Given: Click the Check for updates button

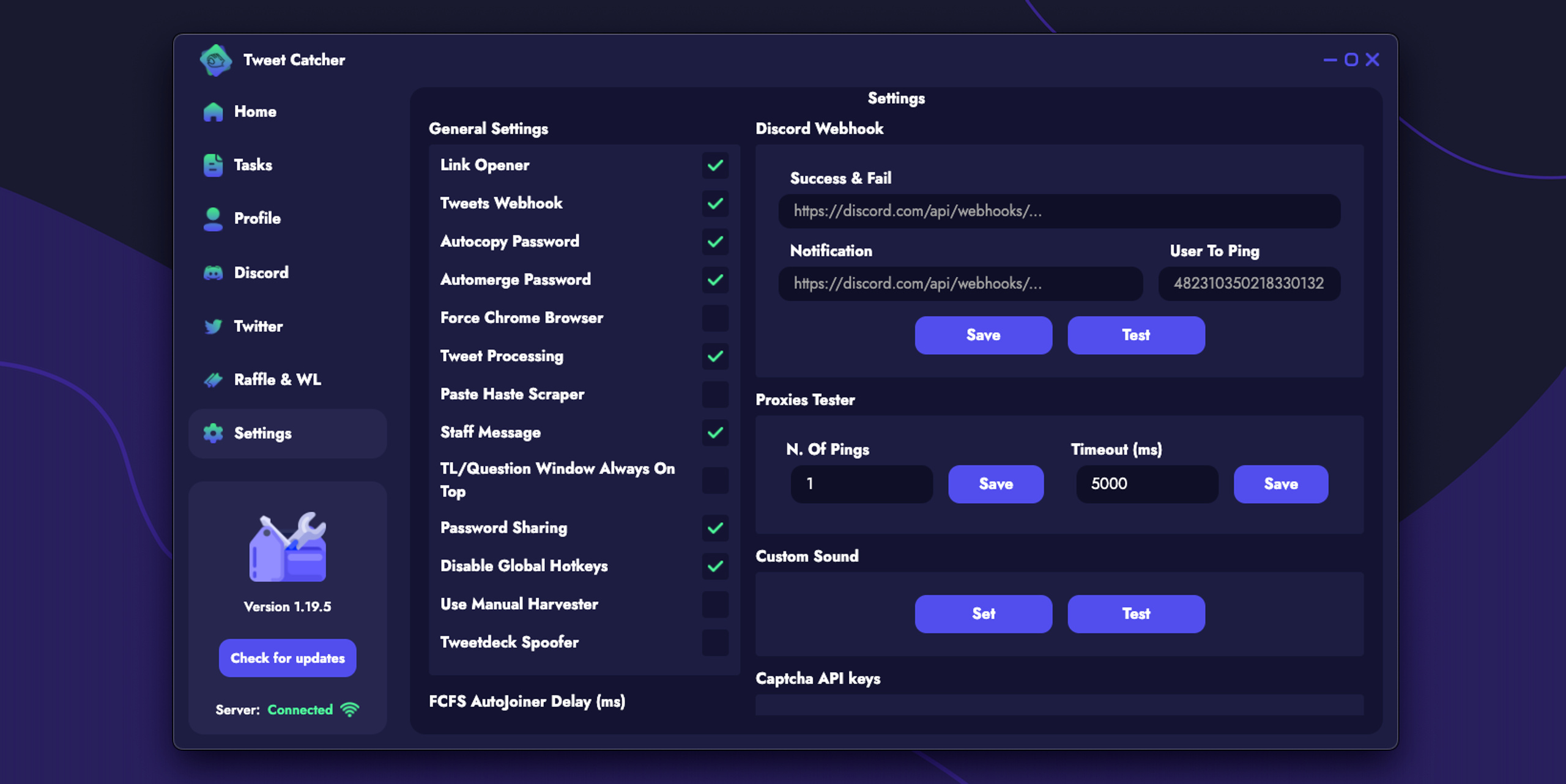Looking at the screenshot, I should point(288,658).
